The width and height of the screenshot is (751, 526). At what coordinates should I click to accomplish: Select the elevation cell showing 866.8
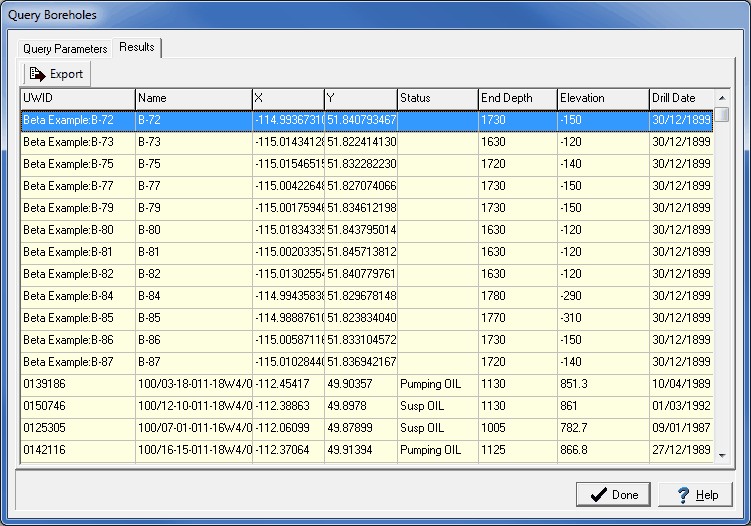coord(603,450)
